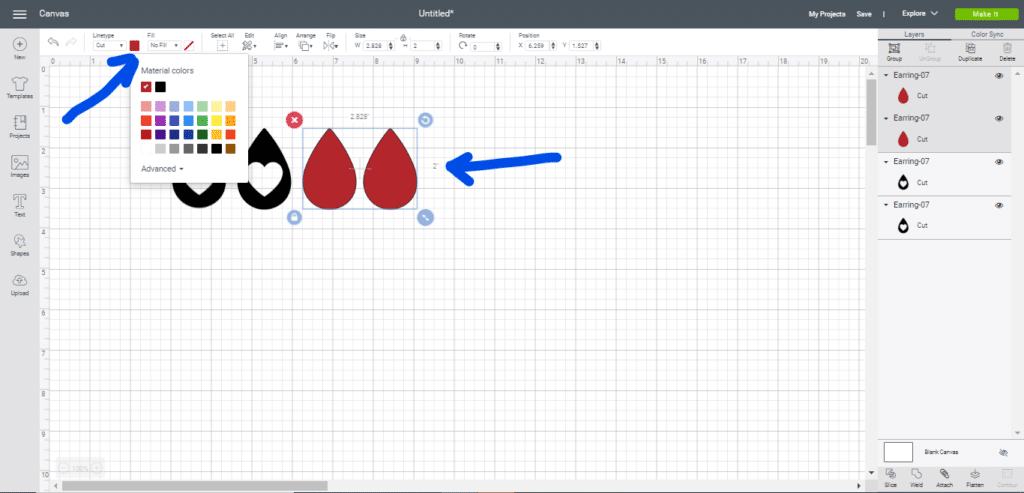Open the Explore machine selector
This screenshot has width=1024, height=493.
(920, 13)
